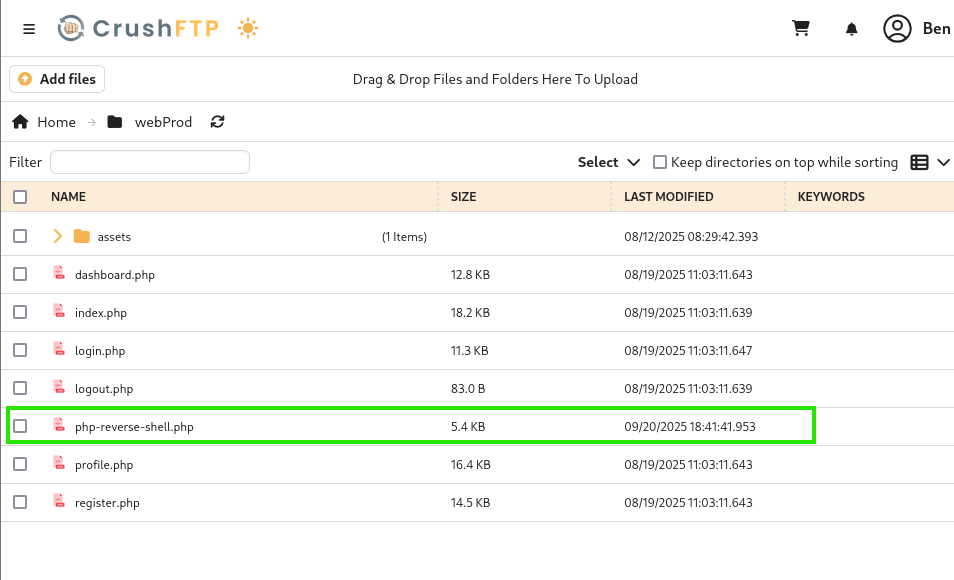The height and width of the screenshot is (580, 954).
Task: Enable keep directories on top while sorting
Action: tap(660, 162)
